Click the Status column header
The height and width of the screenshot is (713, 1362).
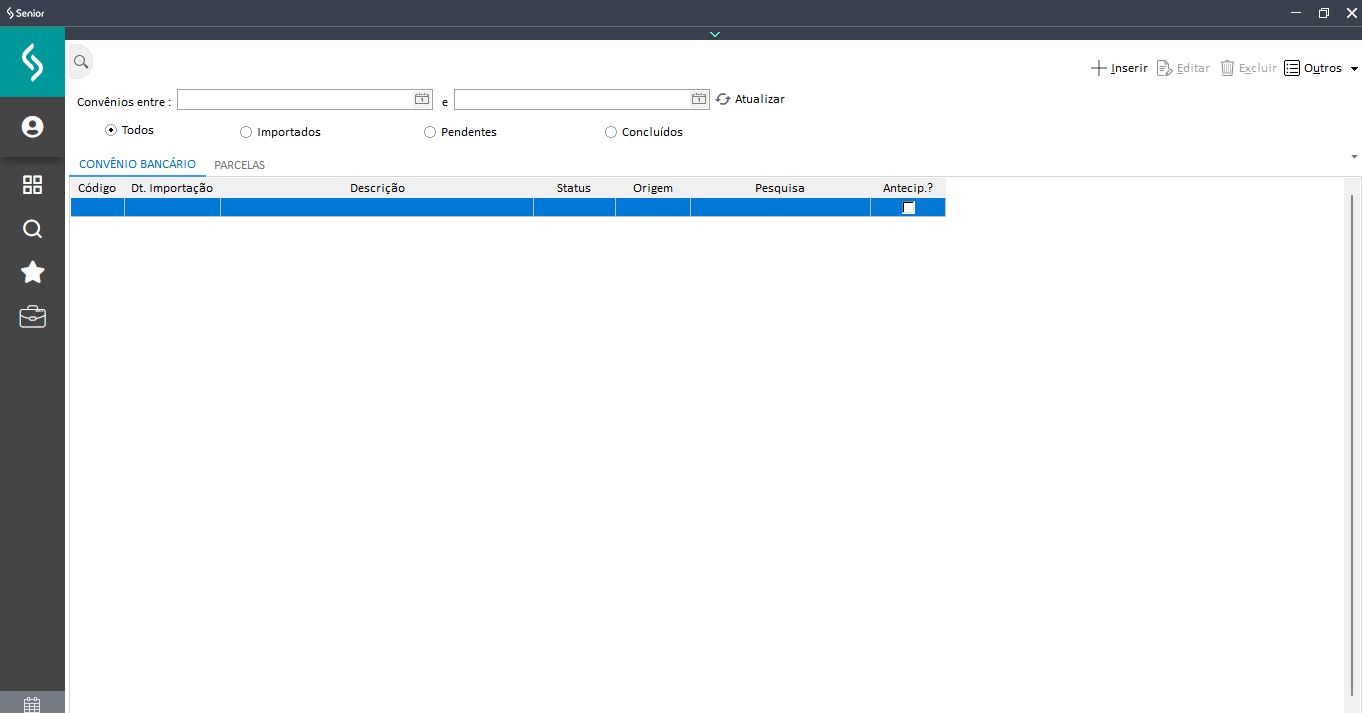(574, 188)
